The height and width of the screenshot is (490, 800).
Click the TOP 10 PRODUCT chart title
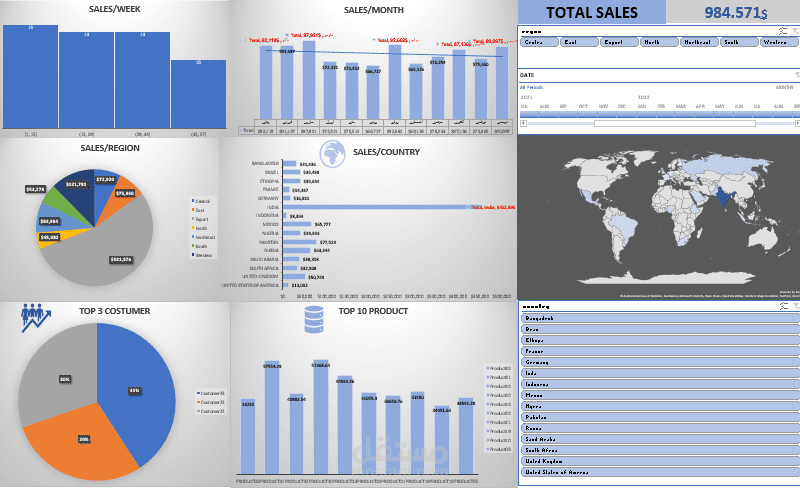click(373, 311)
